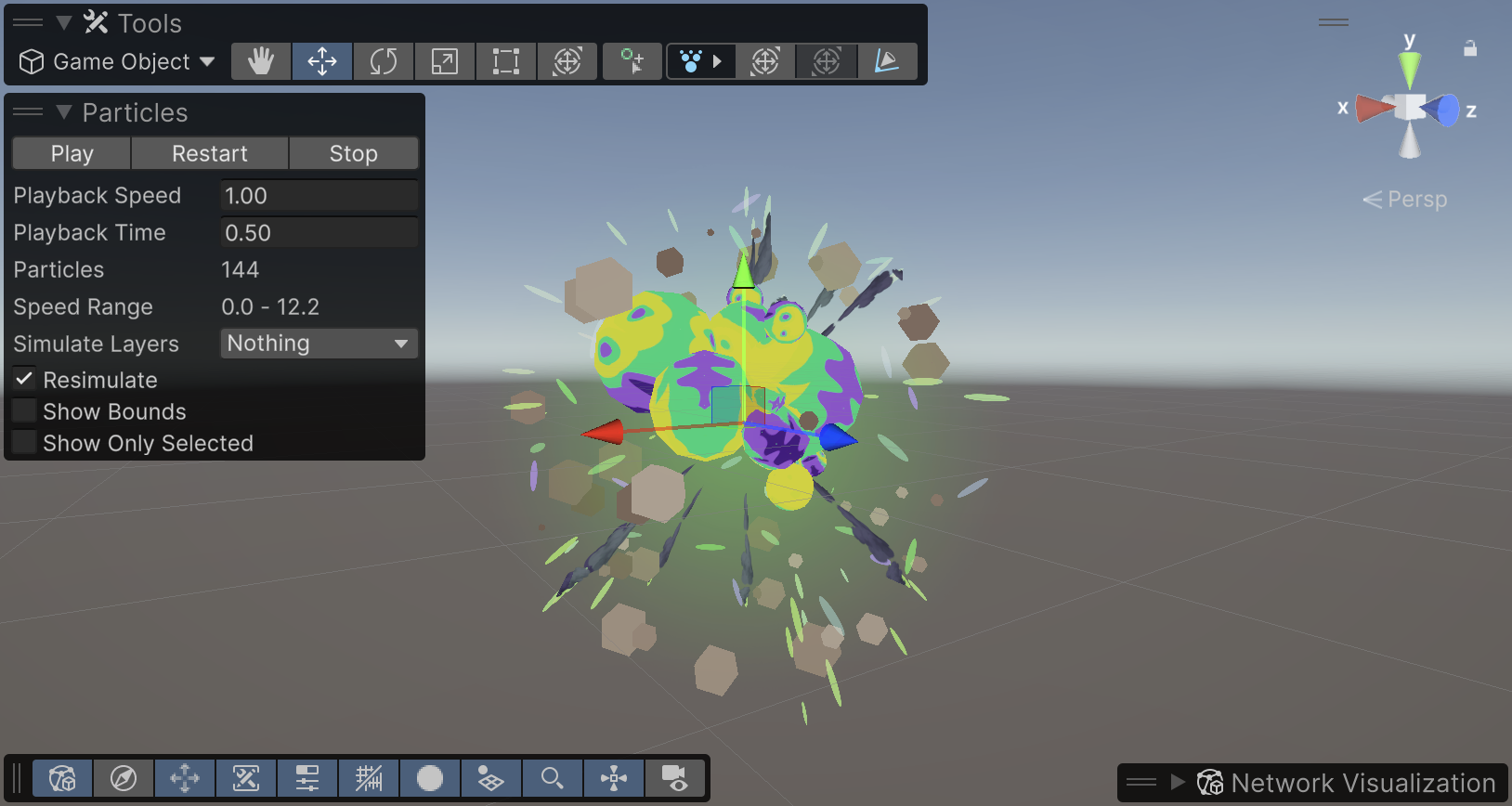Click the Network Visualization panel drag handle

pyautogui.click(x=1141, y=782)
